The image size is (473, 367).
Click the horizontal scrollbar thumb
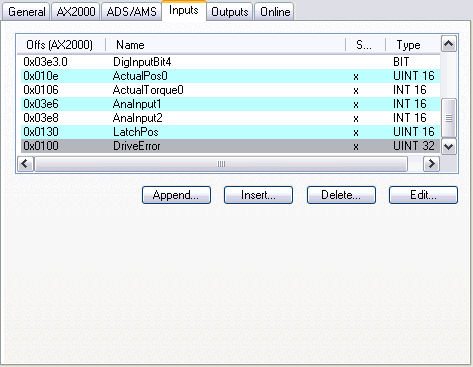pyautogui.click(x=221, y=164)
